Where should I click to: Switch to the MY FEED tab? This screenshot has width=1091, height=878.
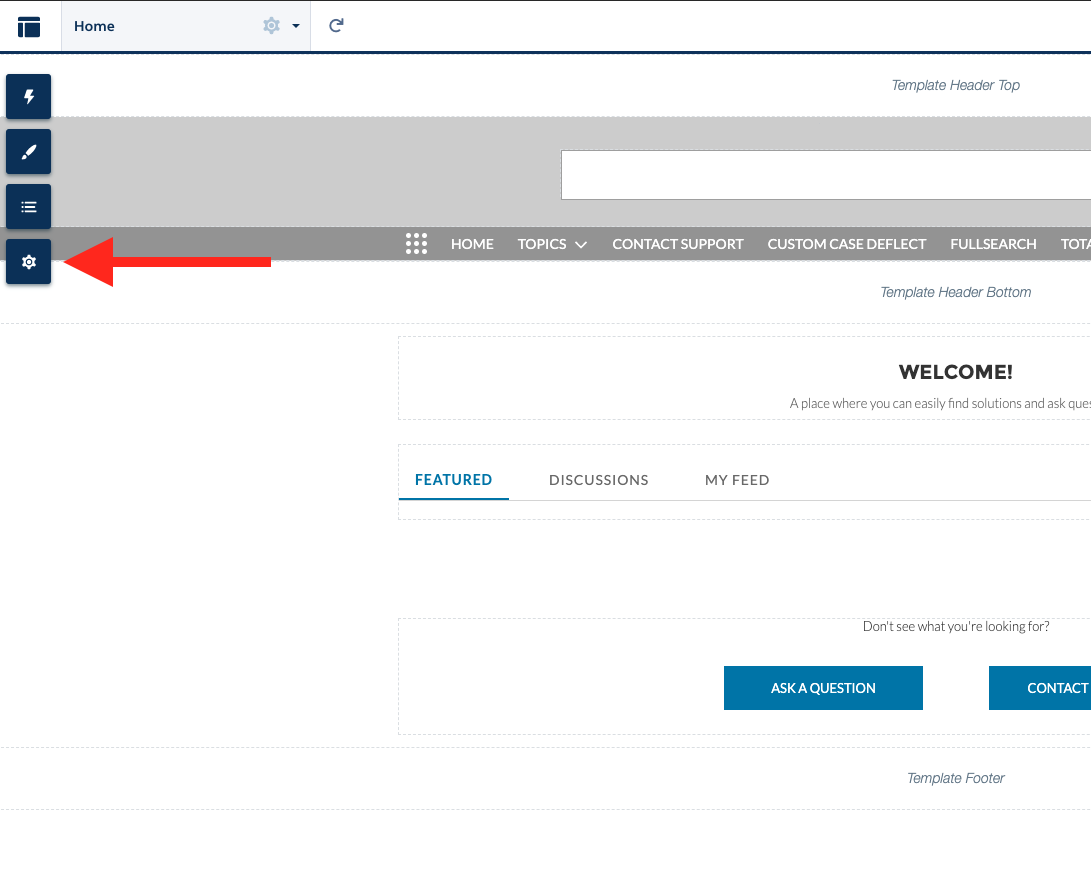pyautogui.click(x=737, y=480)
